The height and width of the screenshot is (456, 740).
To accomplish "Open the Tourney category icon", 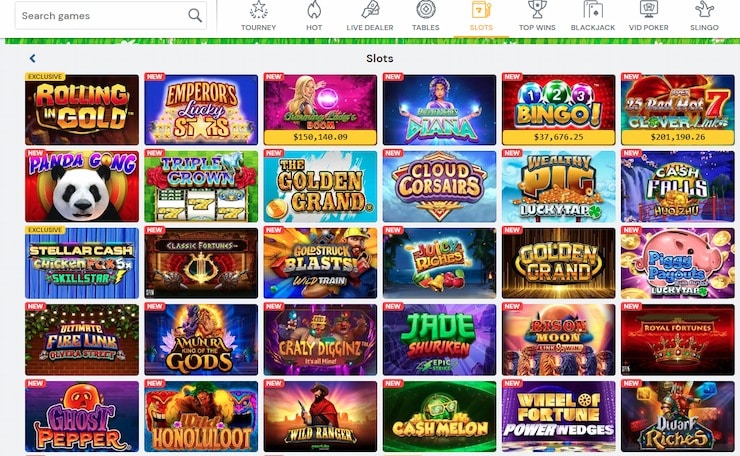I will tap(258, 10).
